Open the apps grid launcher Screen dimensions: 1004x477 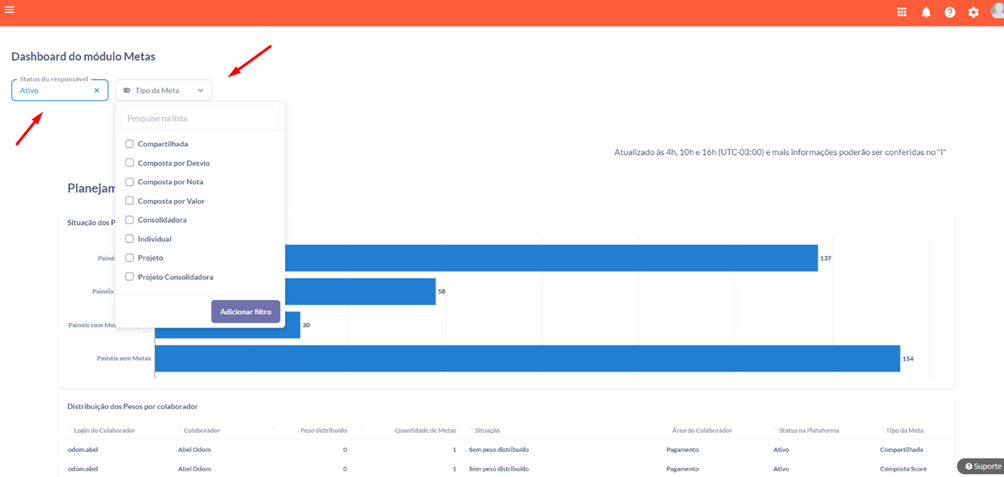point(901,12)
